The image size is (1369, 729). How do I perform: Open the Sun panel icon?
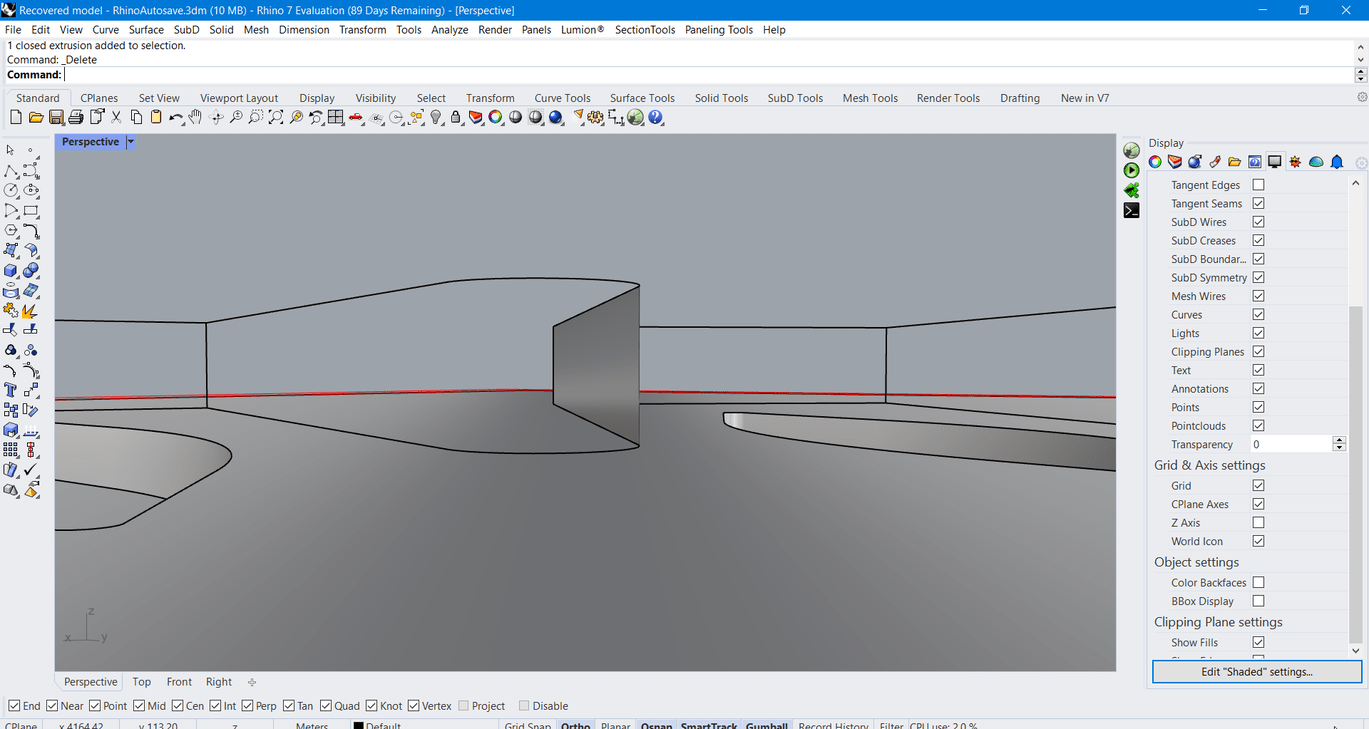1295,162
